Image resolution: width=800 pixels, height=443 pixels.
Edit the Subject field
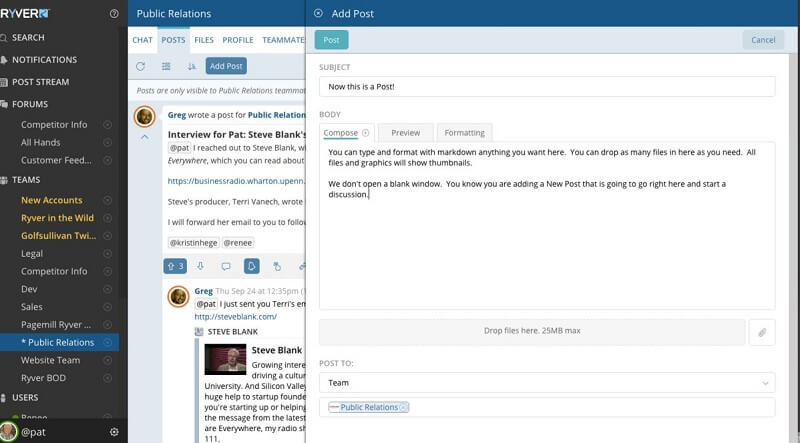click(x=547, y=87)
